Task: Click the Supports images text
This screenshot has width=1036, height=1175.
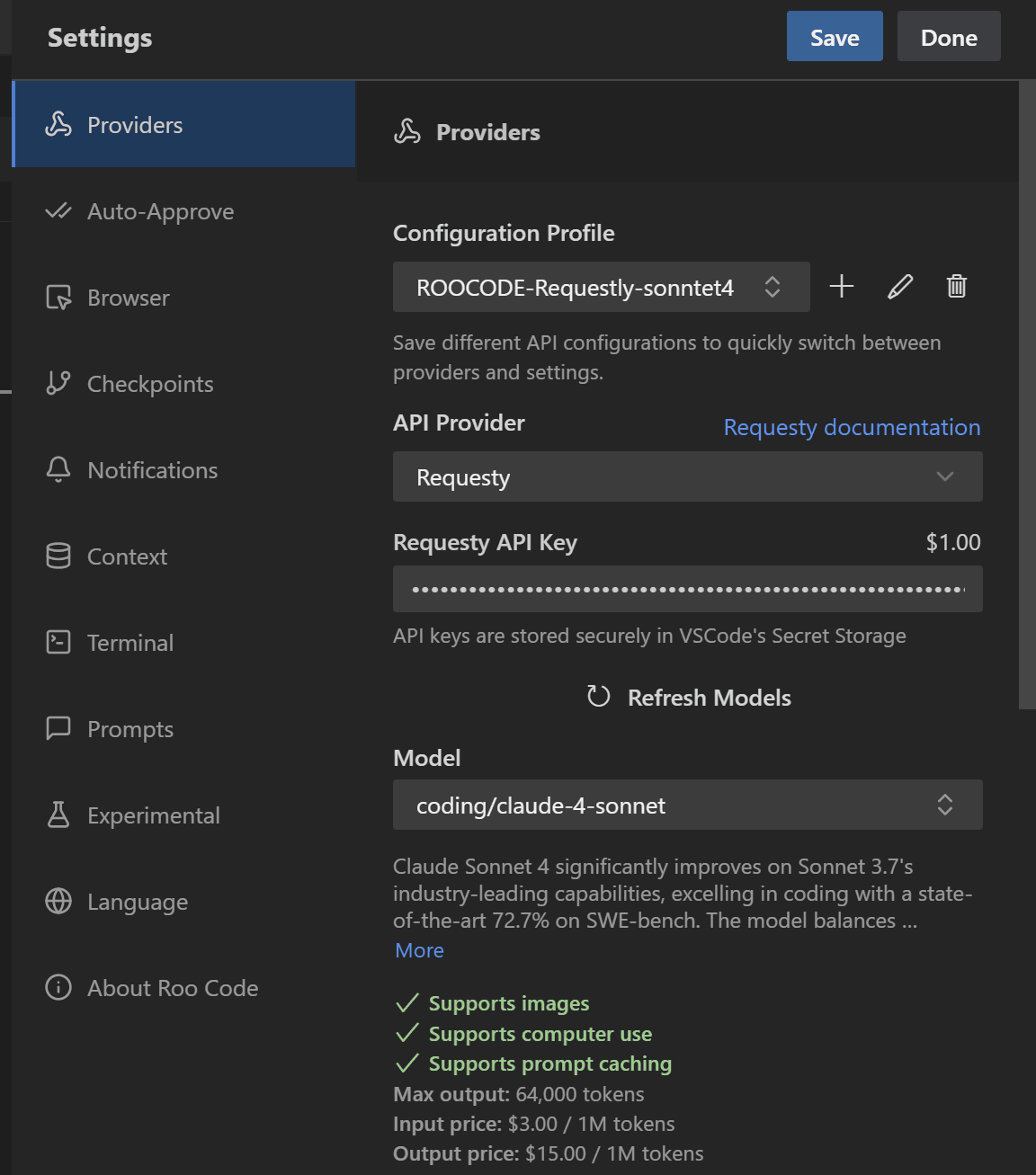Action: [x=509, y=1003]
